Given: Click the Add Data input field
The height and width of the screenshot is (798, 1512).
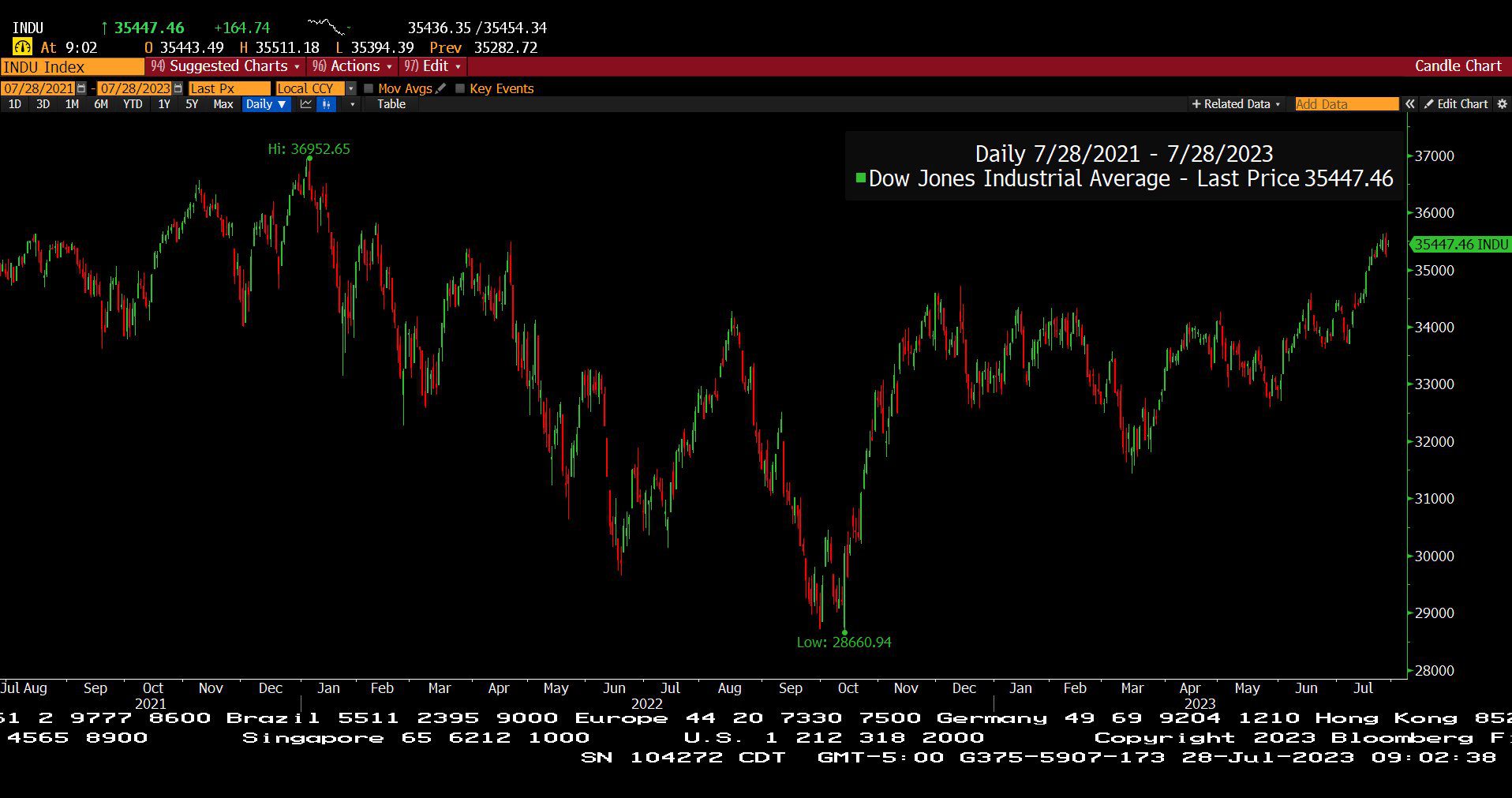Looking at the screenshot, I should point(1346,104).
